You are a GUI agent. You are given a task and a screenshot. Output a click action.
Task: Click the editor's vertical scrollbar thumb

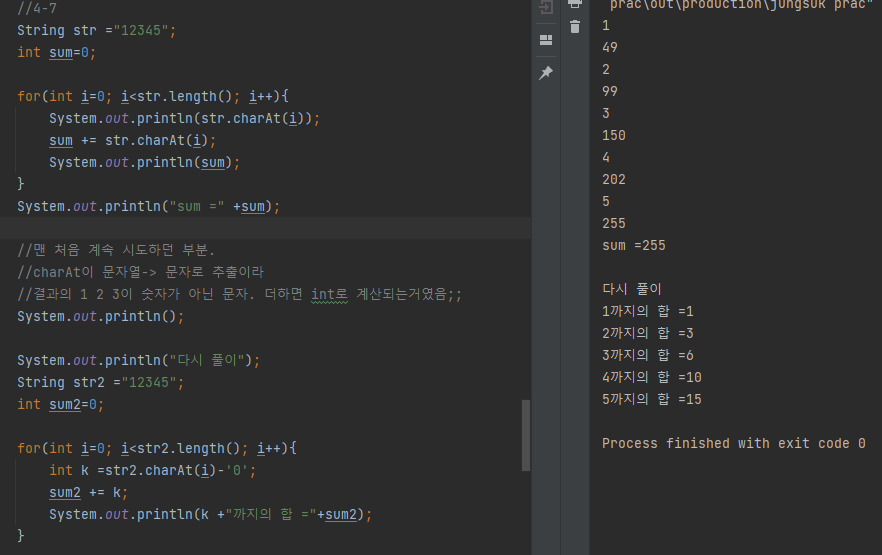pos(526,435)
